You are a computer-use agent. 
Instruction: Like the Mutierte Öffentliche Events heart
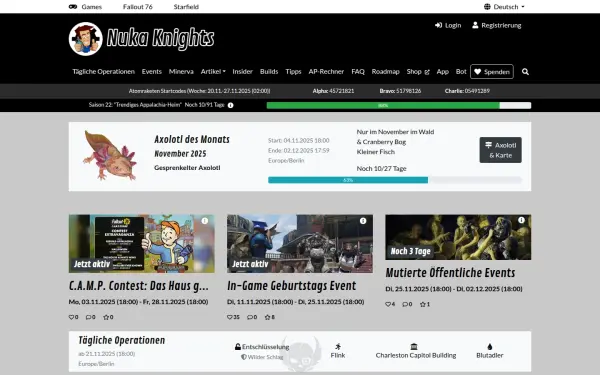(388, 304)
